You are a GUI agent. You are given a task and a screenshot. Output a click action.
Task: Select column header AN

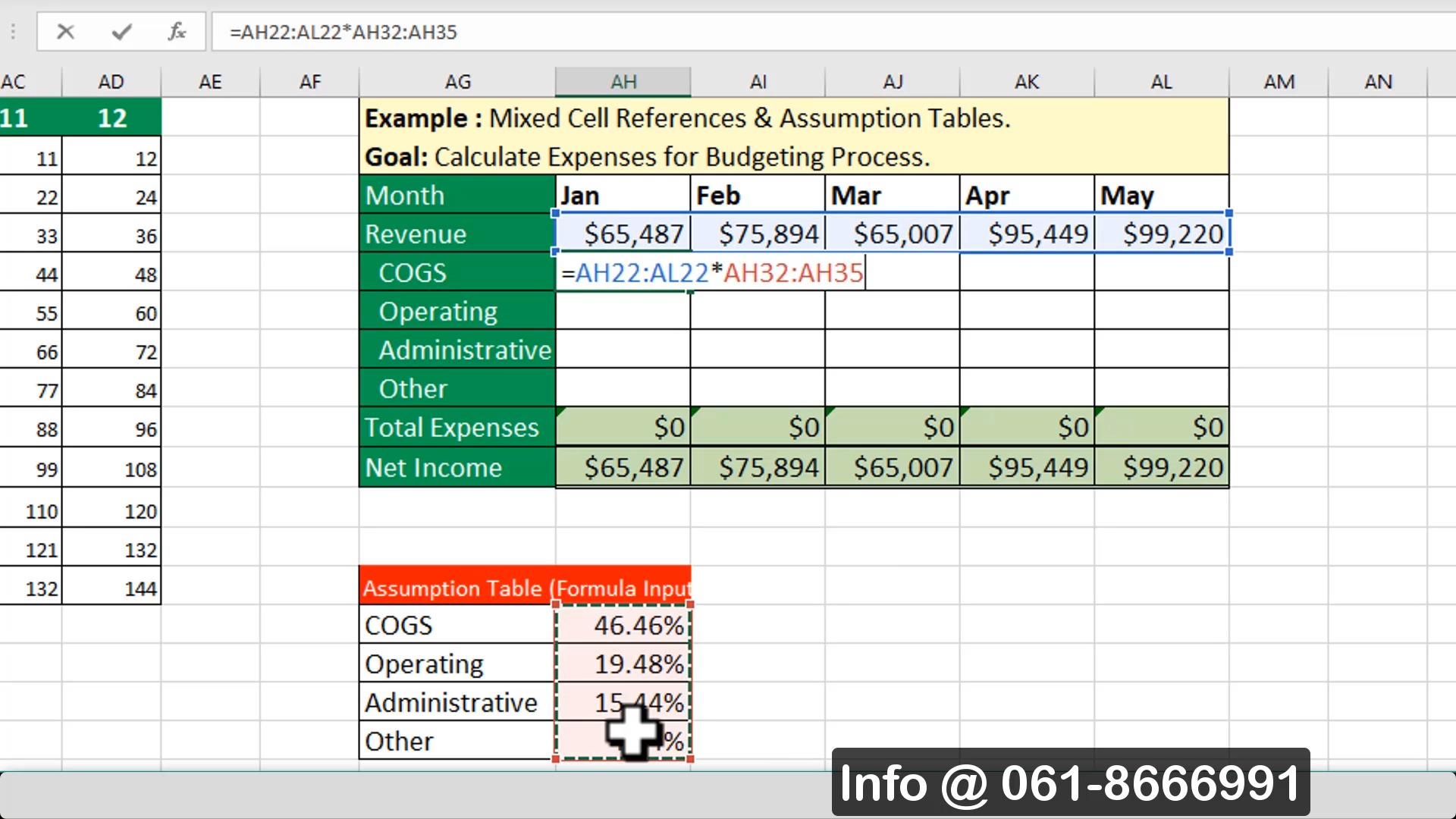coord(1378,82)
